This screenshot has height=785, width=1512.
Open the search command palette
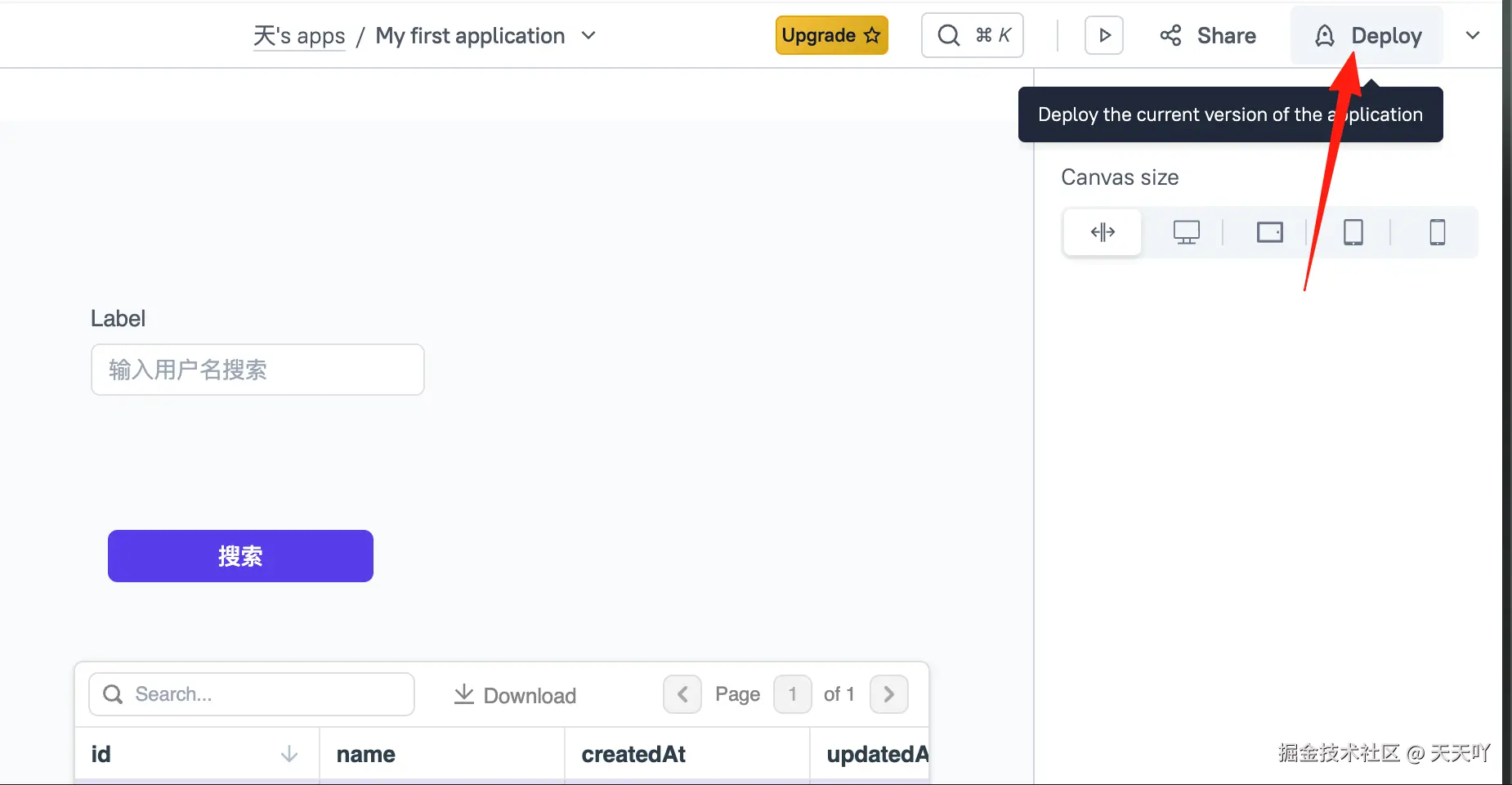point(972,36)
